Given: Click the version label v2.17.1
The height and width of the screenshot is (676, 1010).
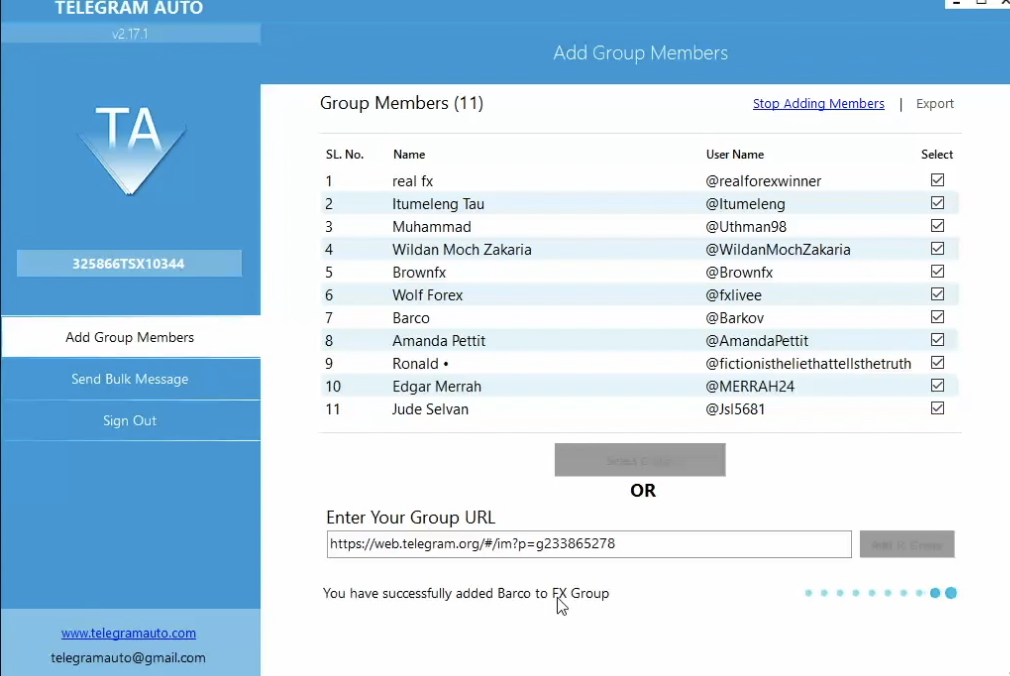Looking at the screenshot, I should pos(130,34).
